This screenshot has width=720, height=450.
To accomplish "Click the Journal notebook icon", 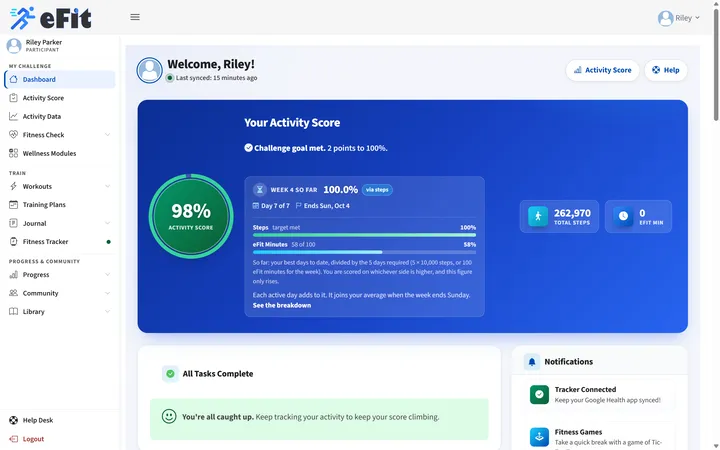I will [x=13, y=223].
